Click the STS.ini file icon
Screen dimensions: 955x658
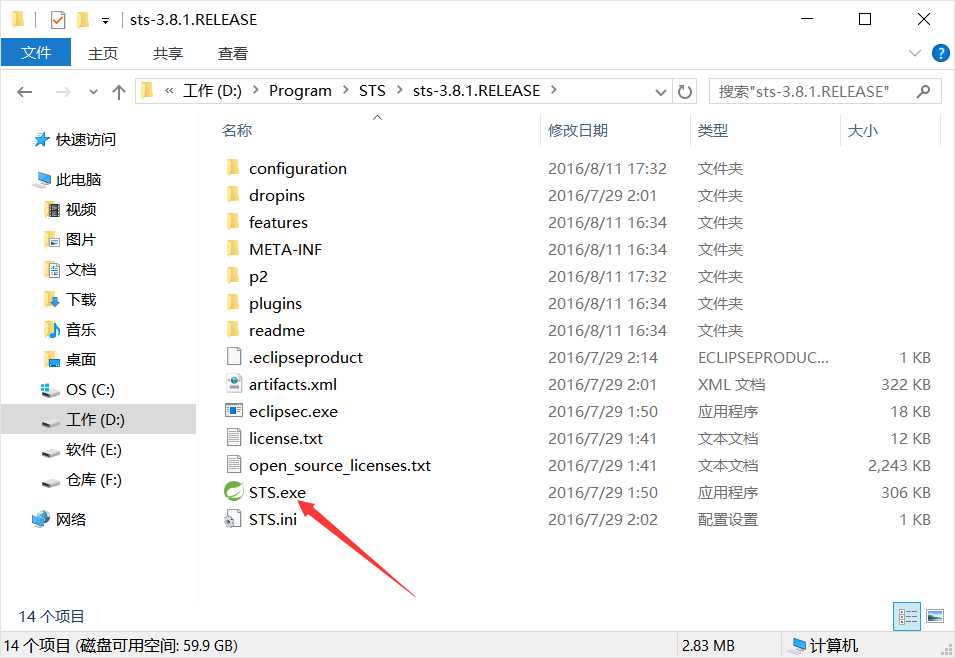[233, 519]
